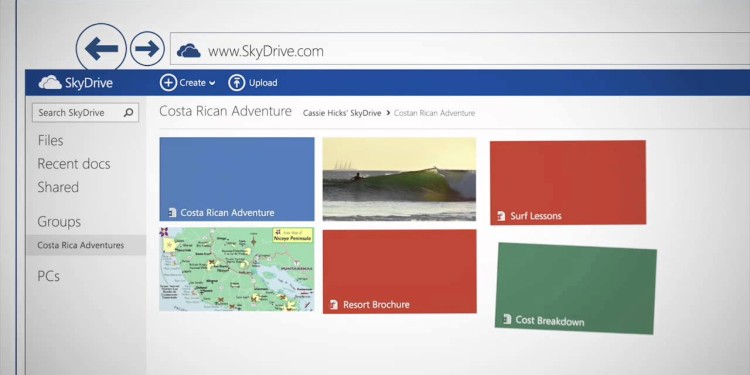Viewport: 750px width, 375px height.
Task: Click the search magnifier icon
Action: point(128,113)
